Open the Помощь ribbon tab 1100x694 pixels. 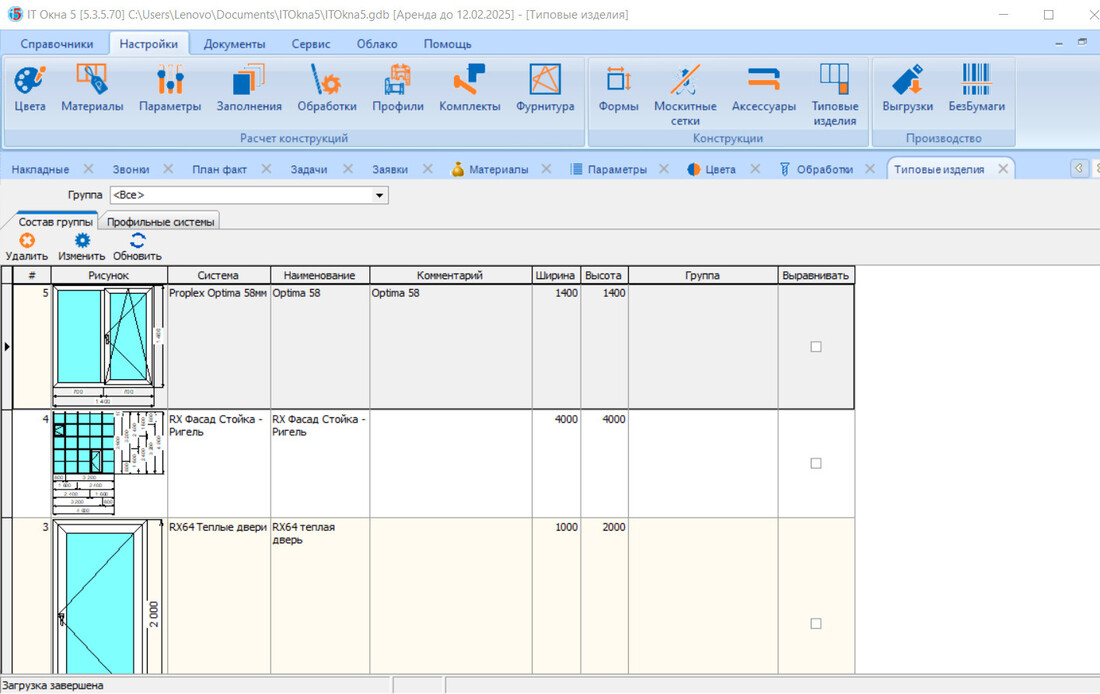point(448,44)
